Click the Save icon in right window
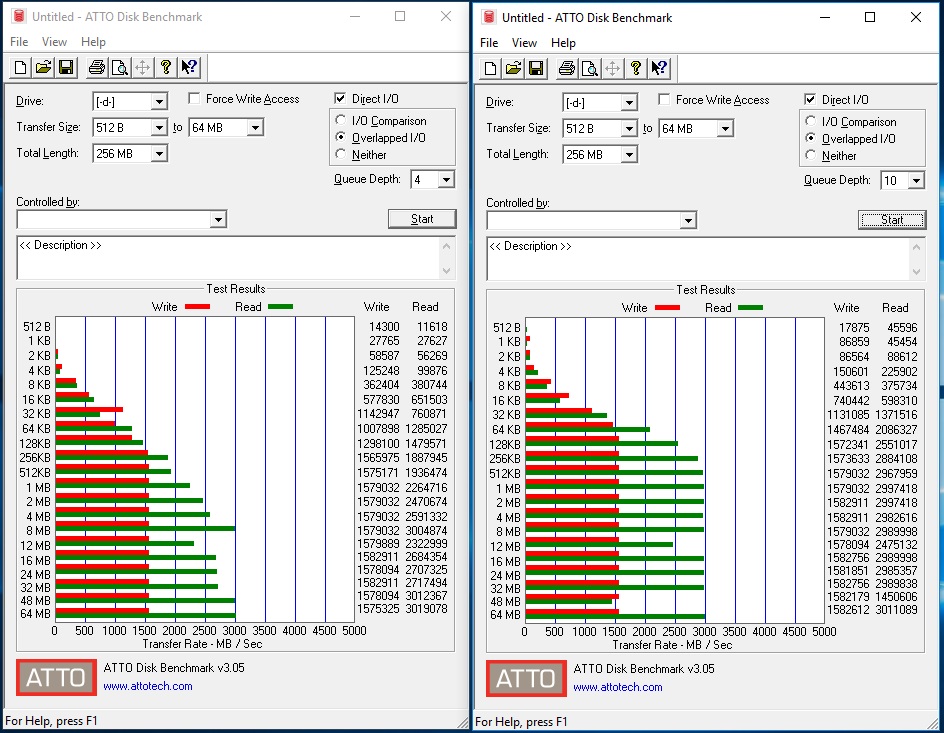 536,68
